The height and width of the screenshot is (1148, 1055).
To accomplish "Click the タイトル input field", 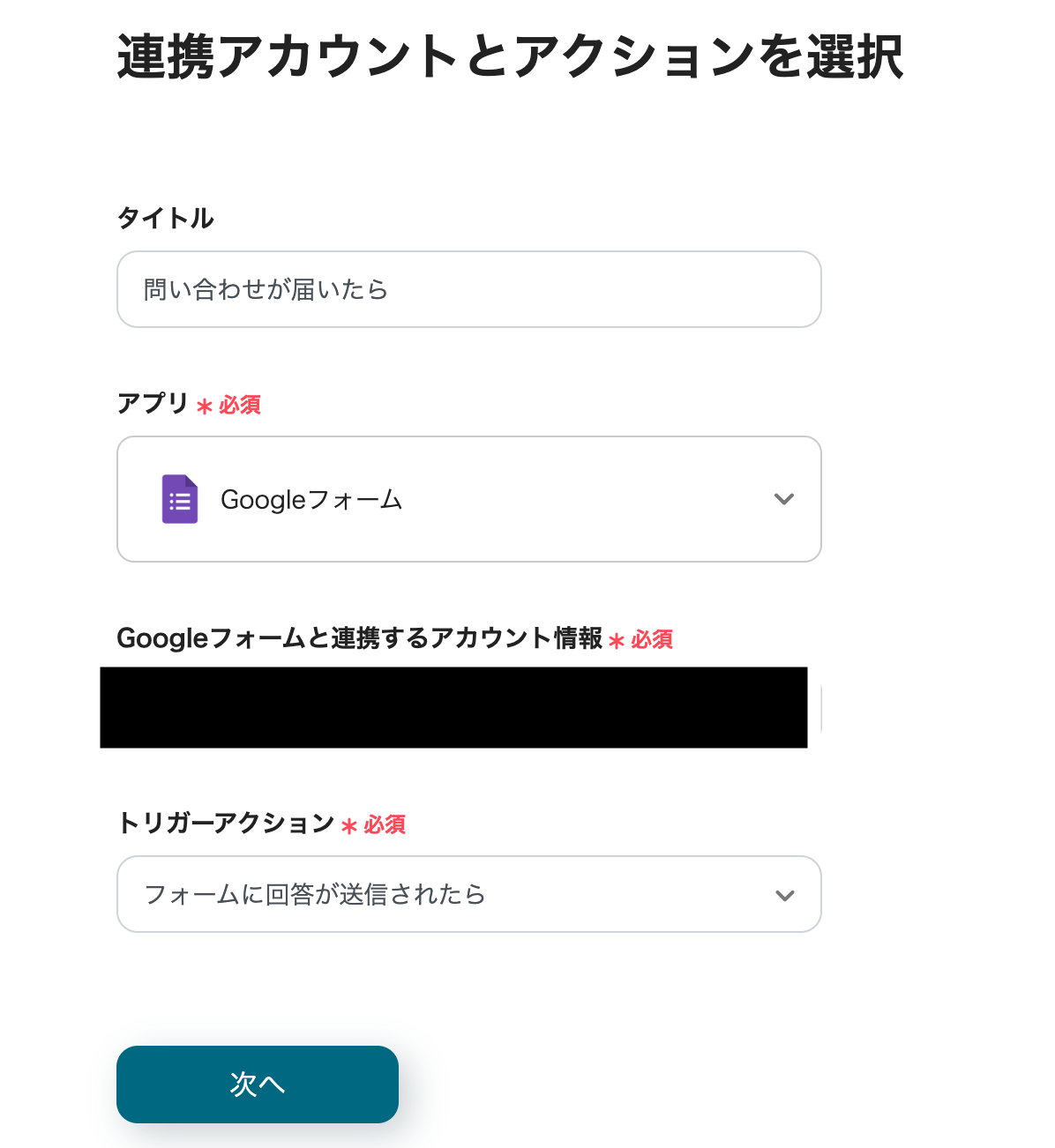I will pyautogui.click(x=468, y=289).
